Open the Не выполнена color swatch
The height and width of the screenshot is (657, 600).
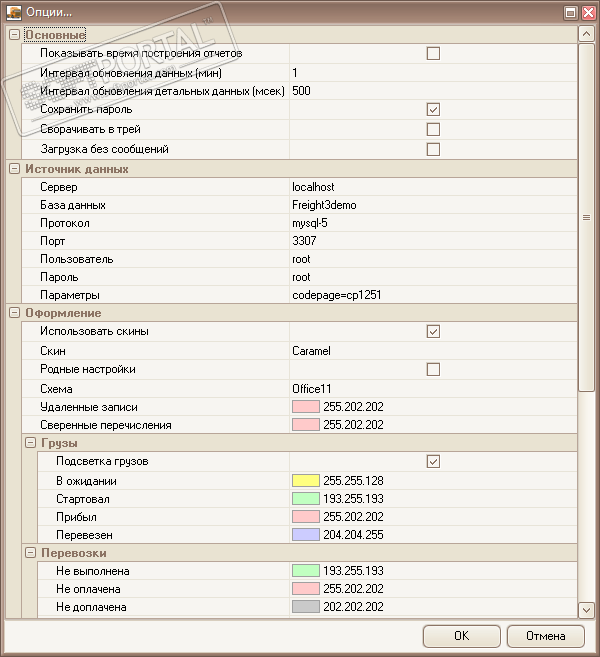pyautogui.click(x=306, y=571)
